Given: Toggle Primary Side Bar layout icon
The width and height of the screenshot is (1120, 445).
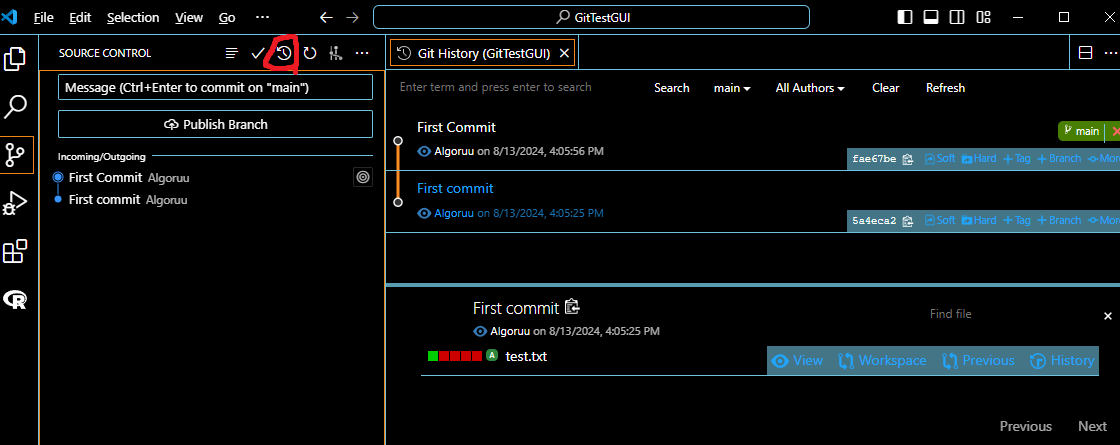Looking at the screenshot, I should click(905, 17).
